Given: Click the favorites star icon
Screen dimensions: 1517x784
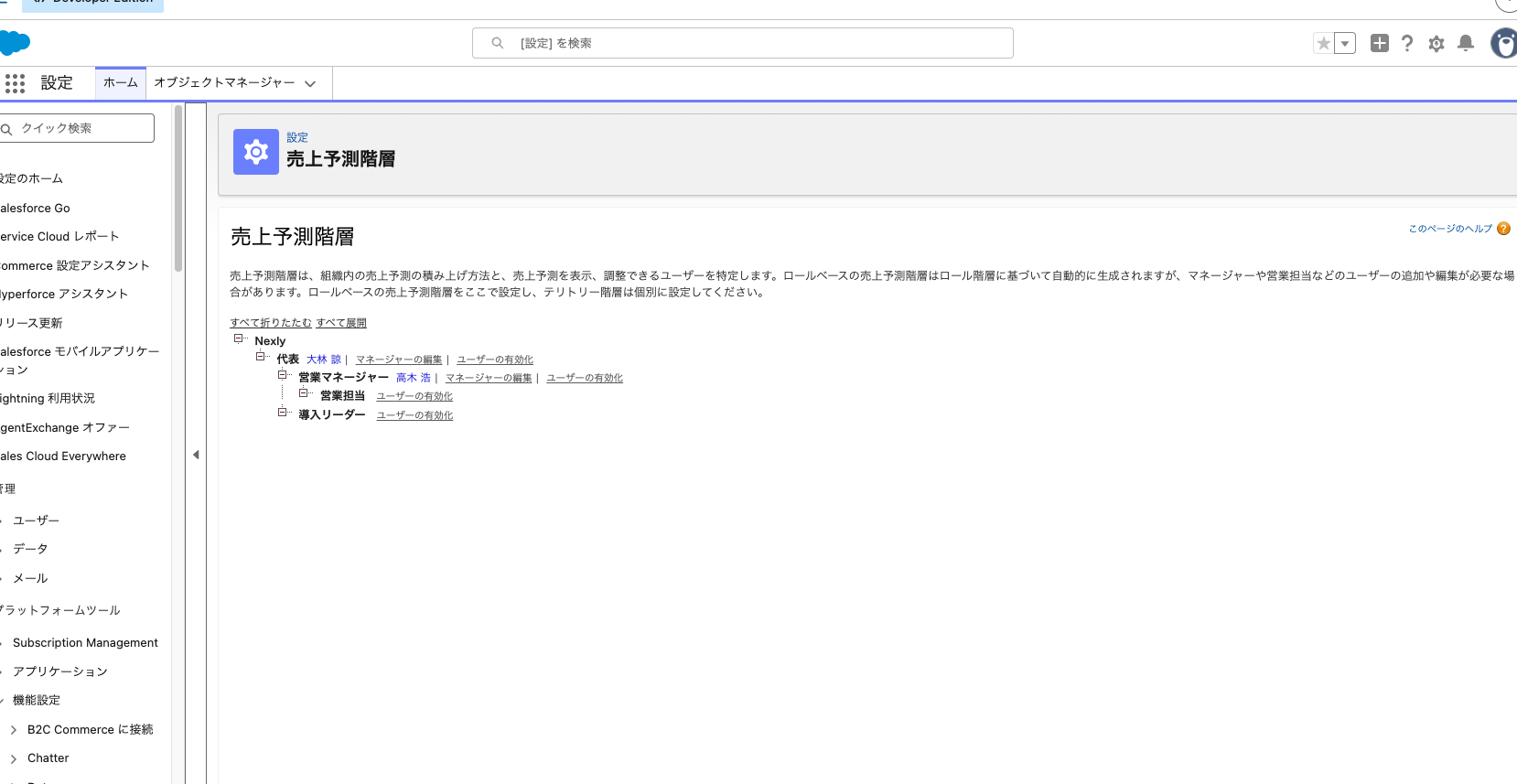Looking at the screenshot, I should tap(1323, 43).
